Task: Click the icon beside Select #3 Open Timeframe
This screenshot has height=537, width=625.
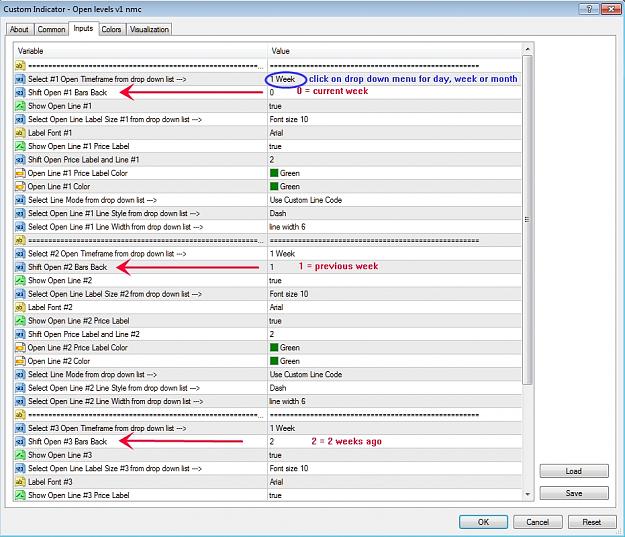Action: (20, 428)
